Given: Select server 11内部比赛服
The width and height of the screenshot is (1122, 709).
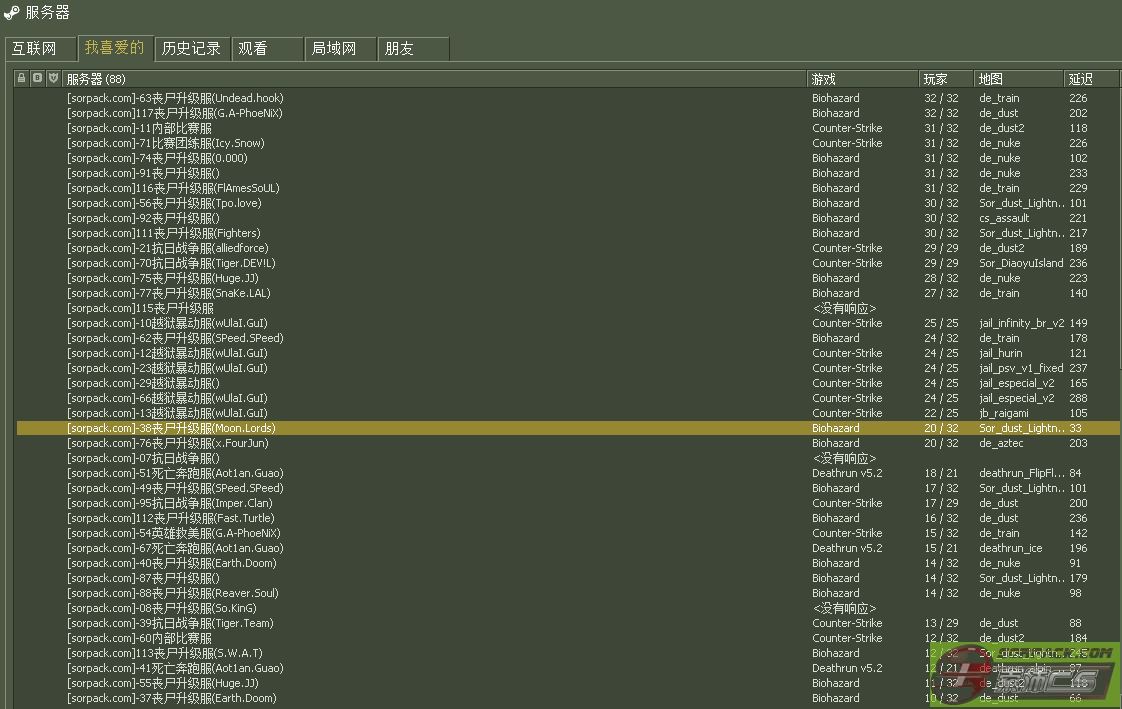Looking at the screenshot, I should point(140,128).
